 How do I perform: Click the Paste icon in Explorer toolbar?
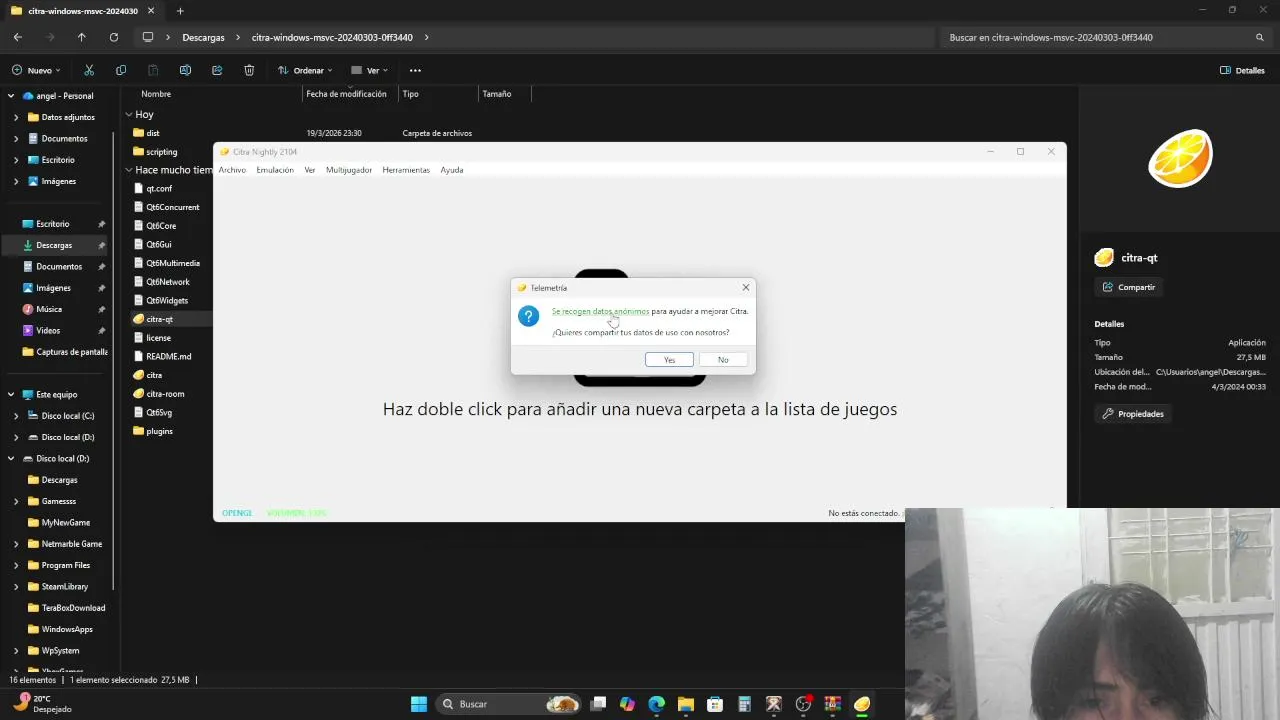153,70
